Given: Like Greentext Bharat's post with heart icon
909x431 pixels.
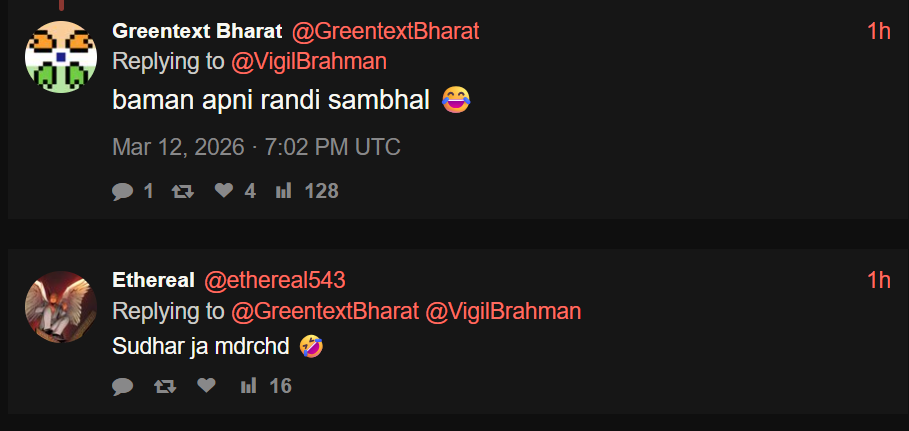Looking at the screenshot, I should [x=224, y=191].
